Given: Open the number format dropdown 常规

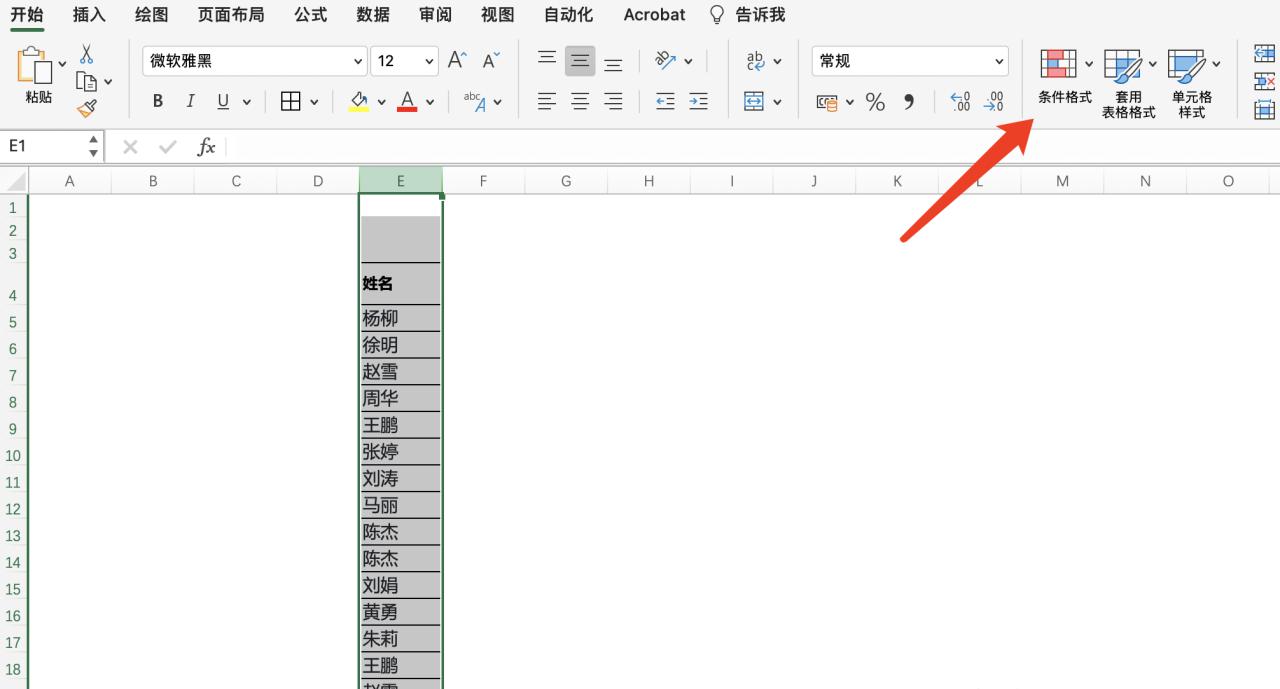Looking at the screenshot, I should click(999, 61).
